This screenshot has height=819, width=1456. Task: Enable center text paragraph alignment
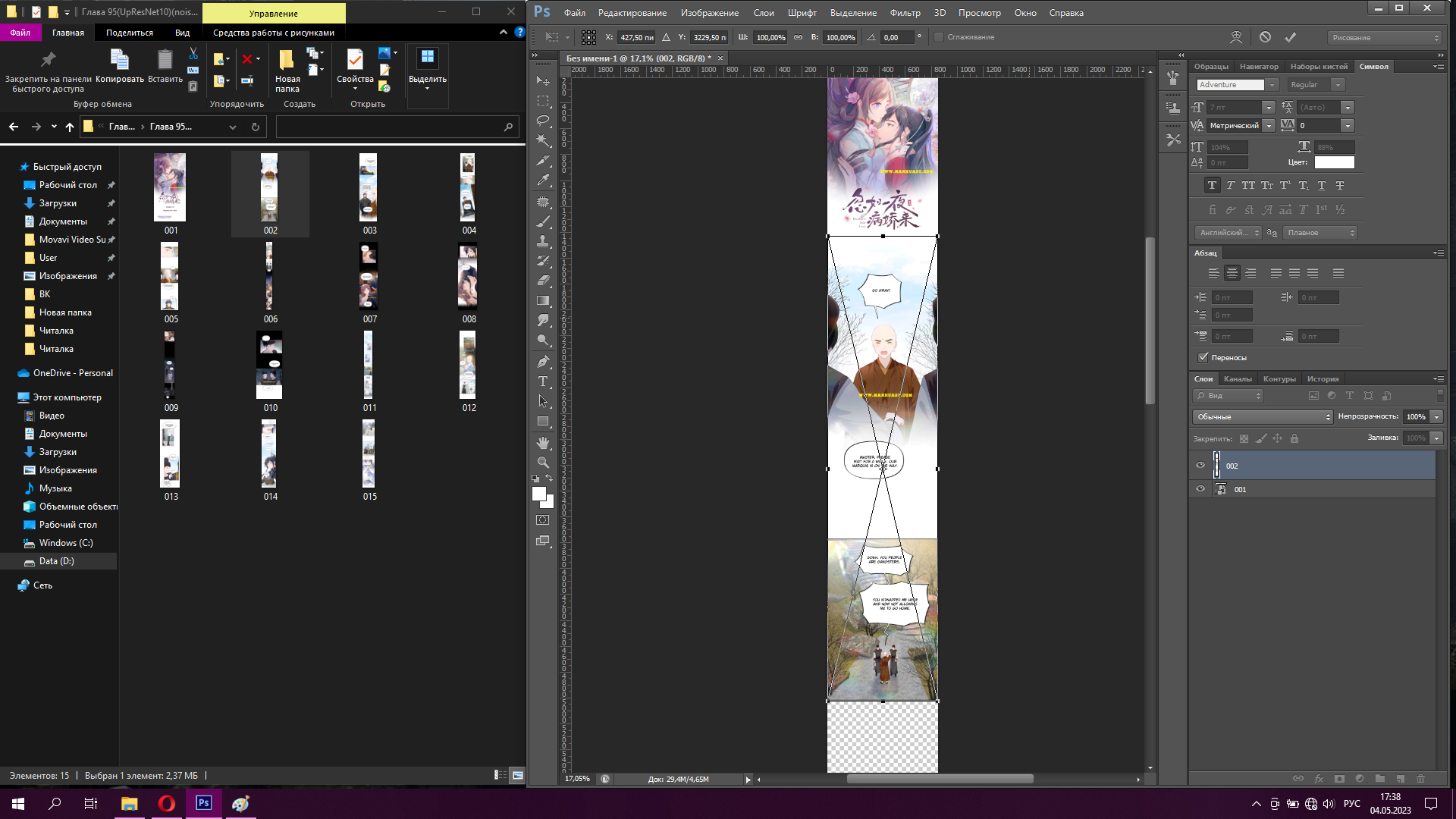1232,273
